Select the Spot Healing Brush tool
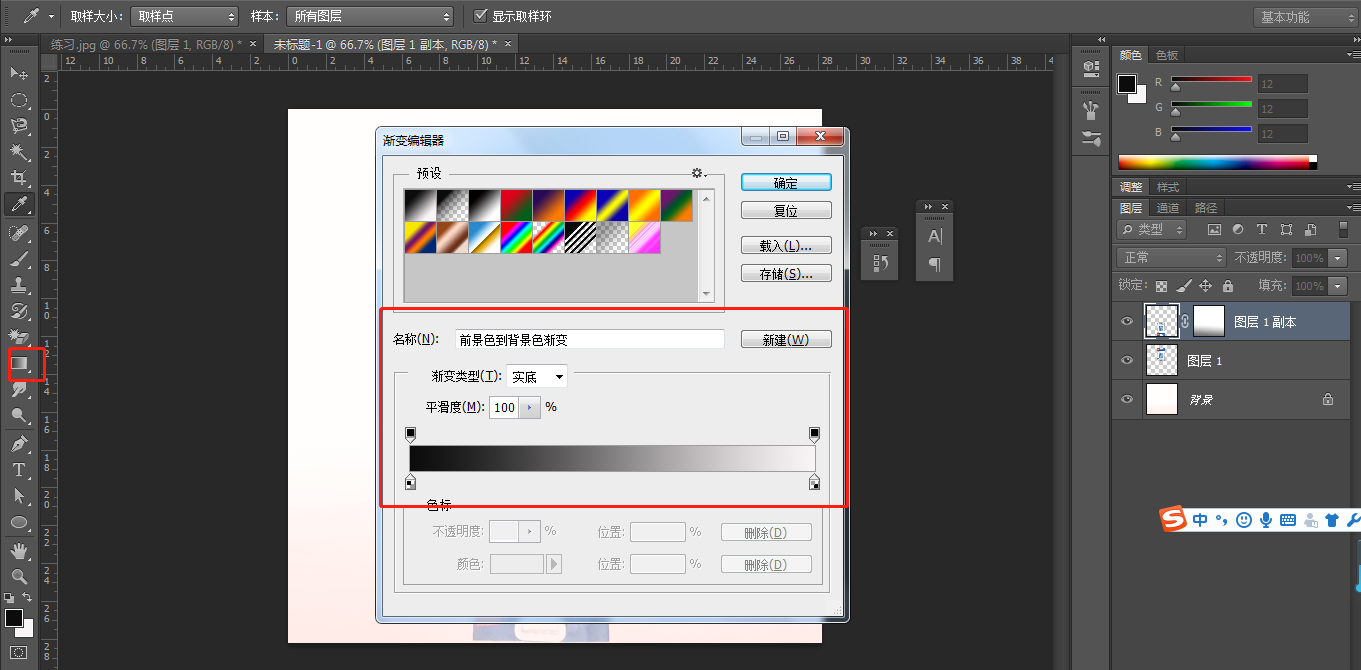Viewport: 1361px width, 670px height. [19, 232]
